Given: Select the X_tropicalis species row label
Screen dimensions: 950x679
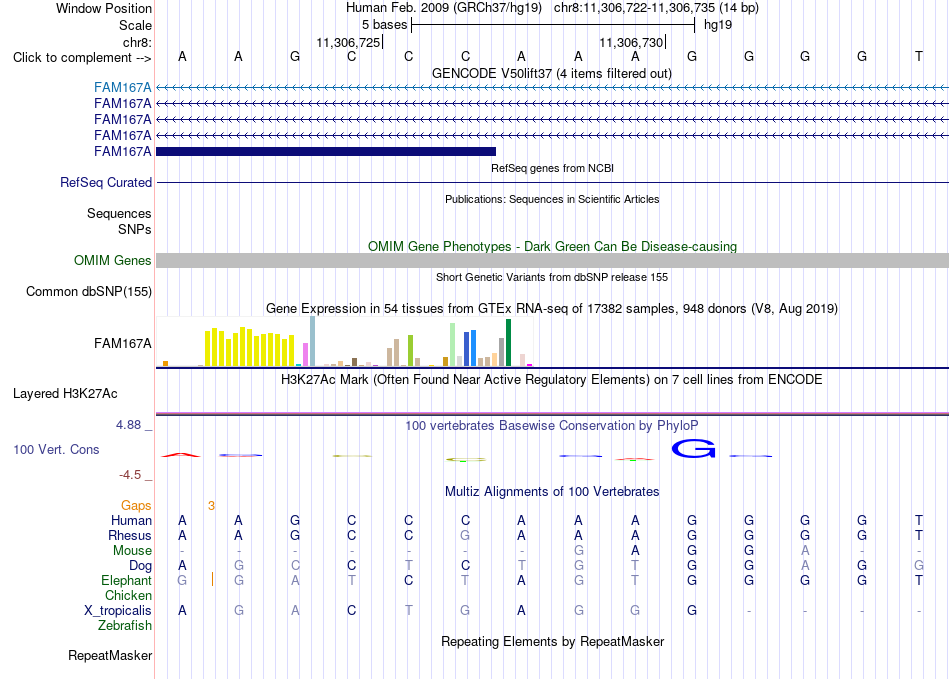Looking at the screenshot, I should click(x=118, y=611).
